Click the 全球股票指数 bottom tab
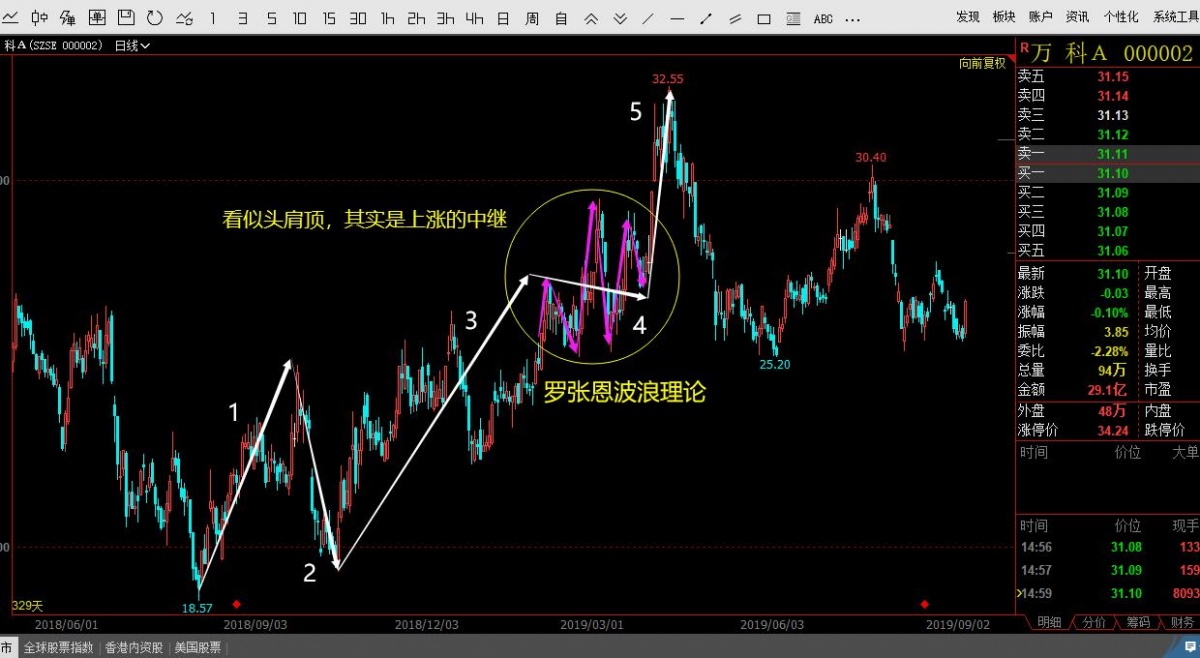Image resolution: width=1200 pixels, height=658 pixels. click(x=59, y=648)
